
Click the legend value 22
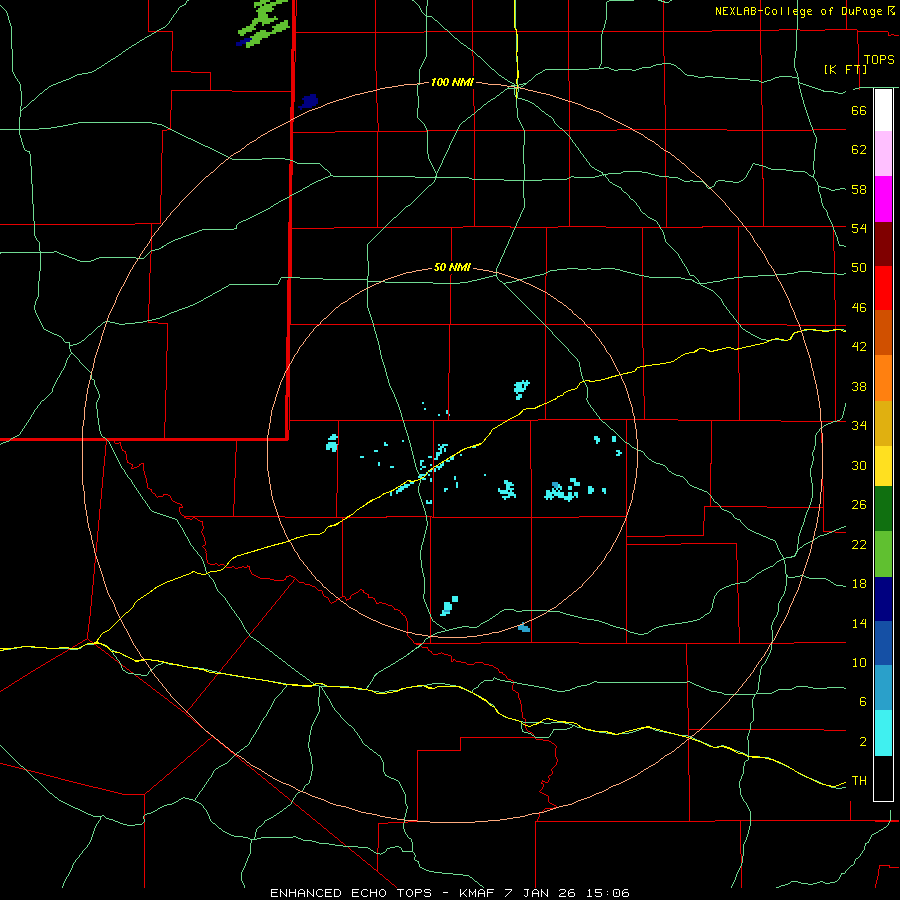[x=859, y=544]
